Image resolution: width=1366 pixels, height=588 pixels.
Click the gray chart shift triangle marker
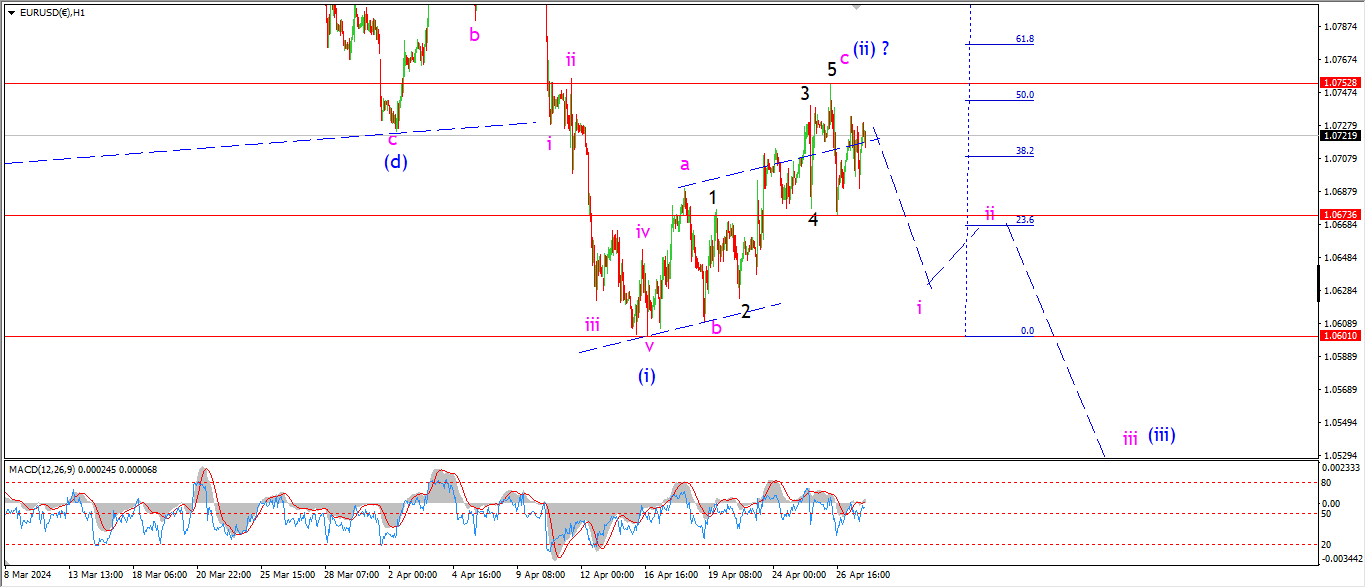click(x=855, y=7)
